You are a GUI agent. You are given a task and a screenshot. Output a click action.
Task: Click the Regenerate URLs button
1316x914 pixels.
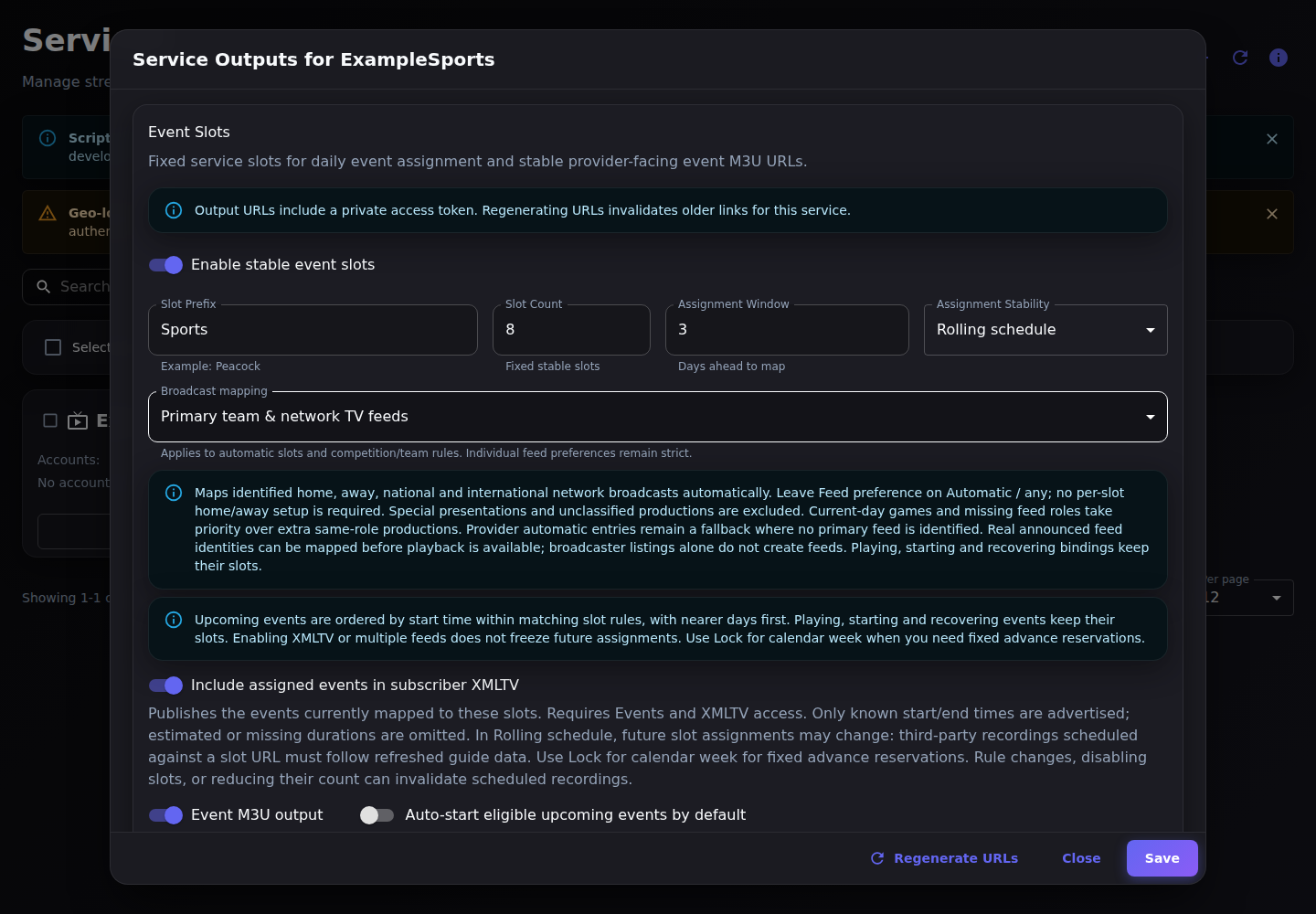pos(944,858)
